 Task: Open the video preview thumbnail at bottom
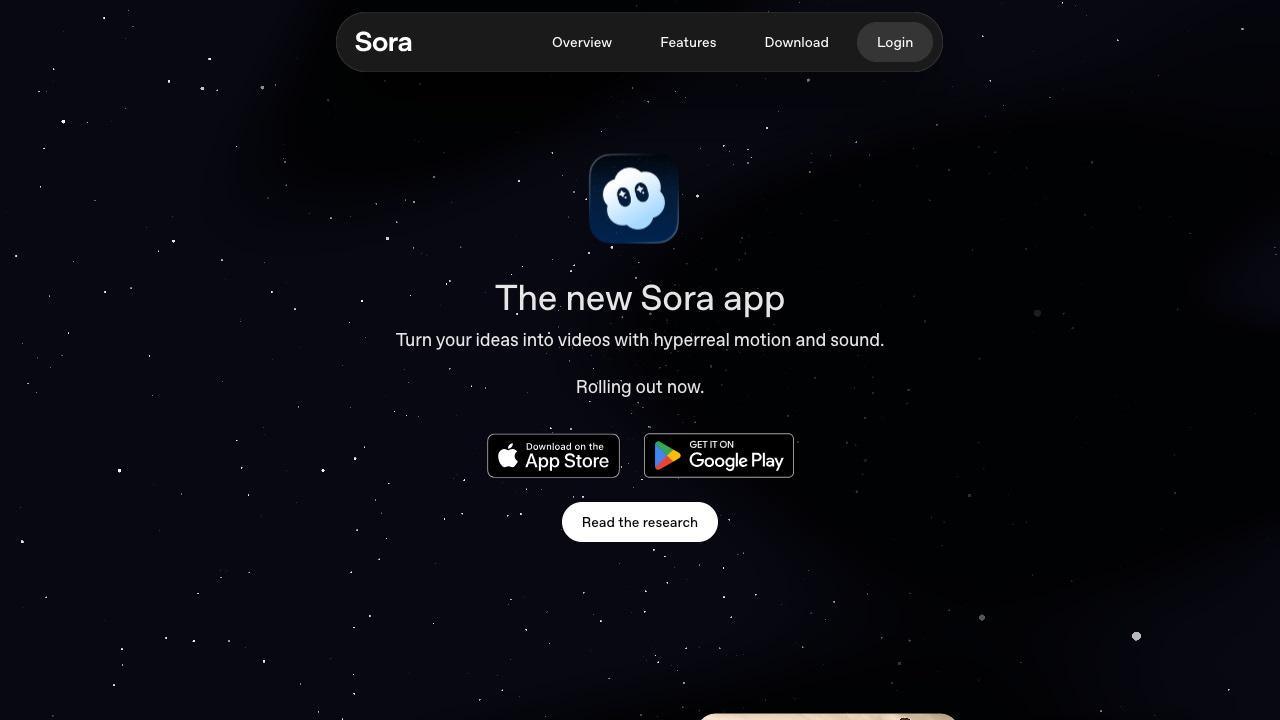827,716
